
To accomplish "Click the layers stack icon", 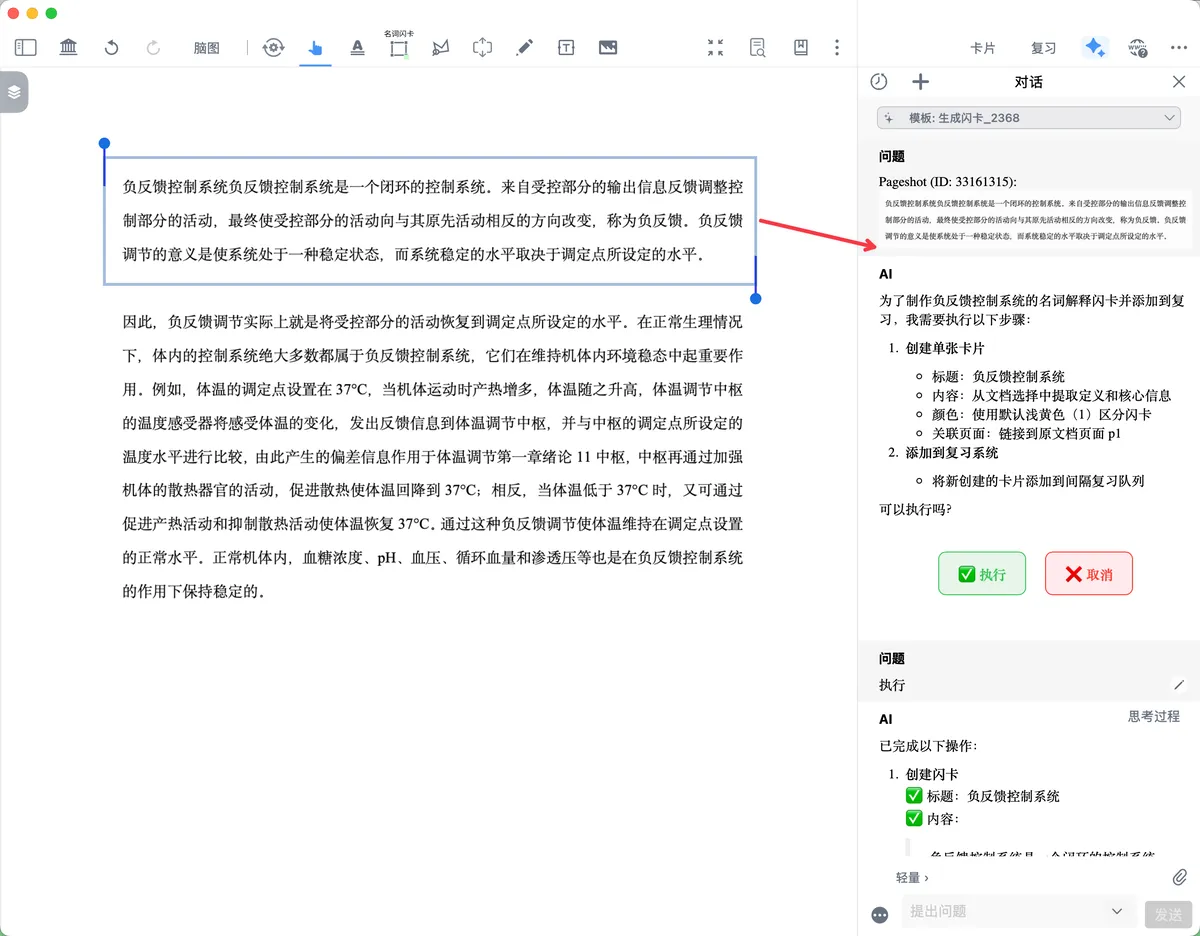I will 14,92.
